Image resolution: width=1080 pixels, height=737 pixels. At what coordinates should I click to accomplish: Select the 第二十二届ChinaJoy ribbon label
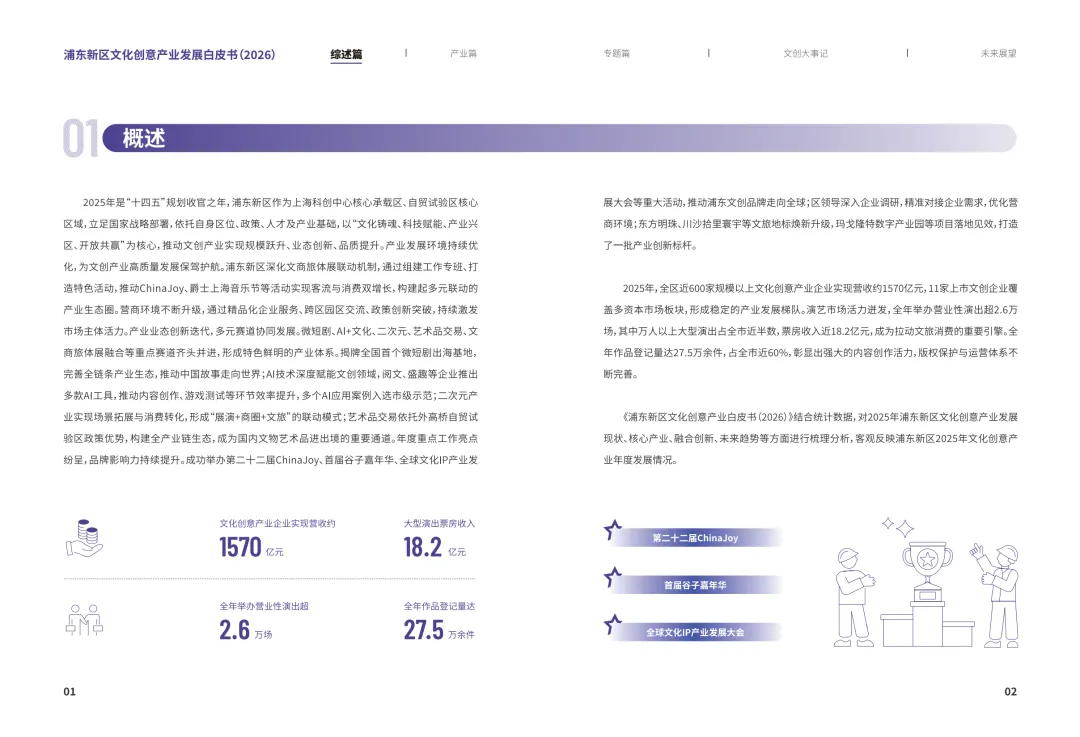click(x=695, y=538)
